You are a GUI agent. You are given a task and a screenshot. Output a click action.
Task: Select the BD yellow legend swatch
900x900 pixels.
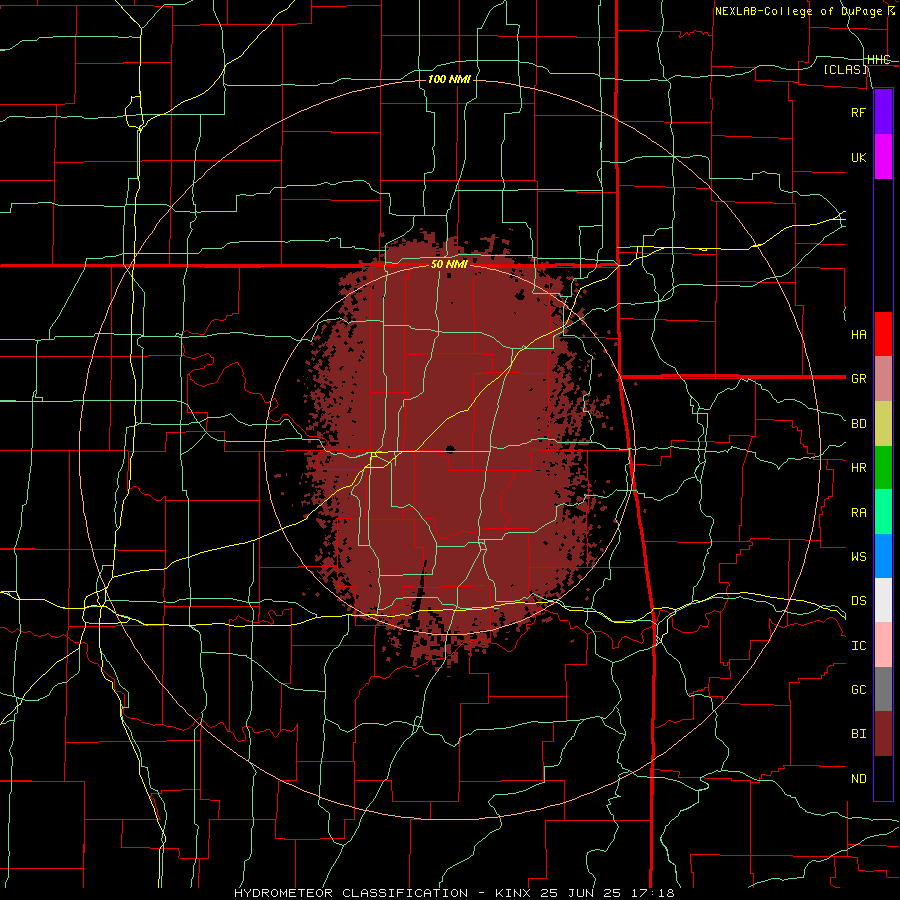[x=883, y=424]
